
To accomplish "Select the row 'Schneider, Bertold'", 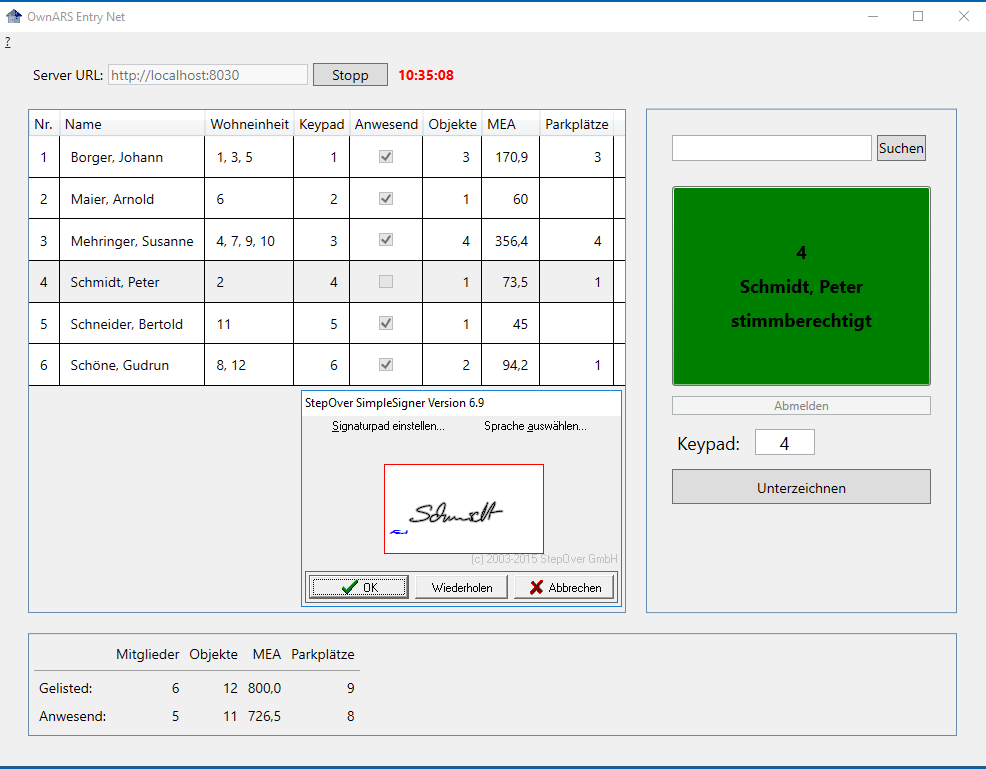I will (x=327, y=323).
